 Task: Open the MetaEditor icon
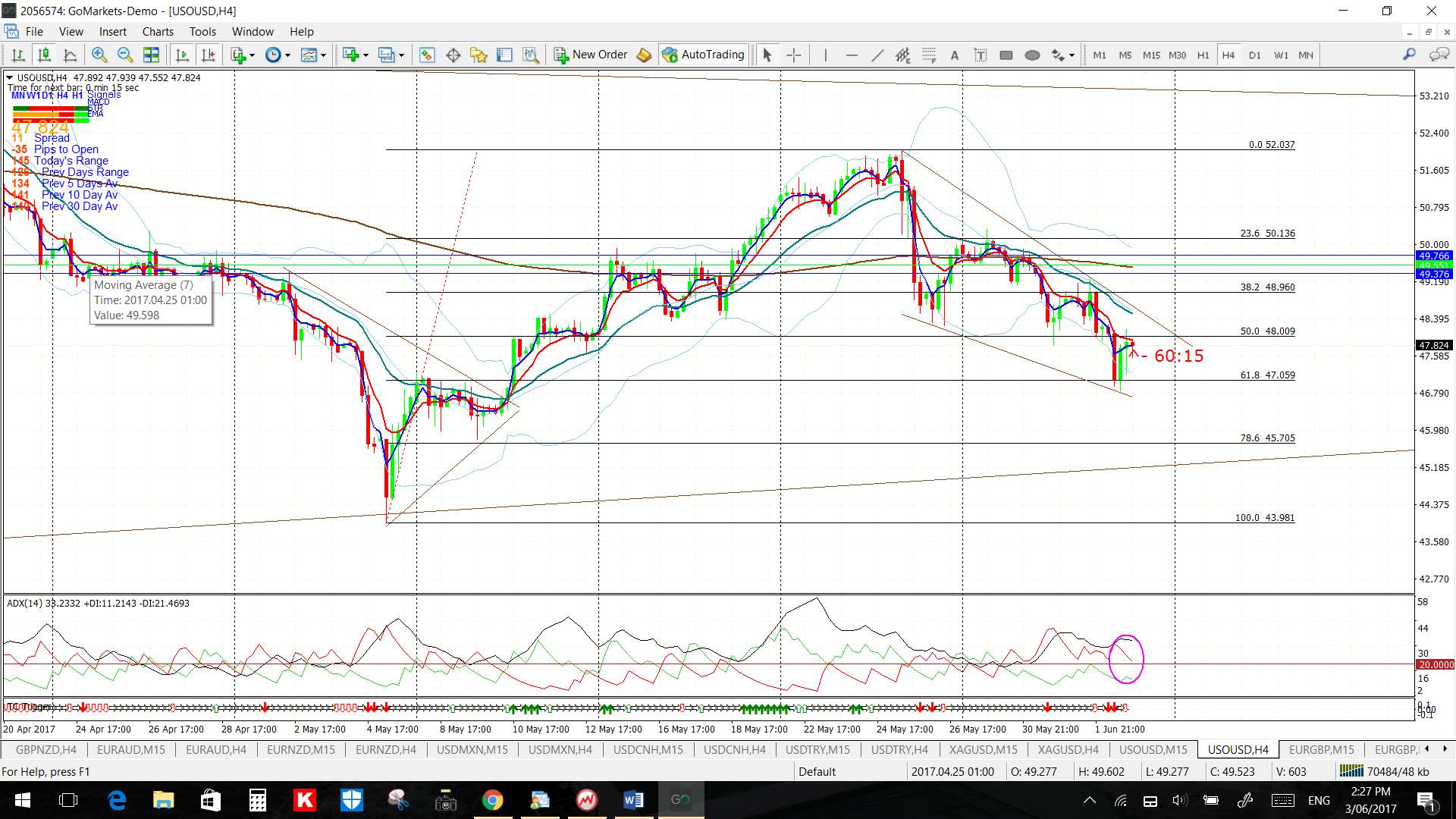[x=644, y=55]
